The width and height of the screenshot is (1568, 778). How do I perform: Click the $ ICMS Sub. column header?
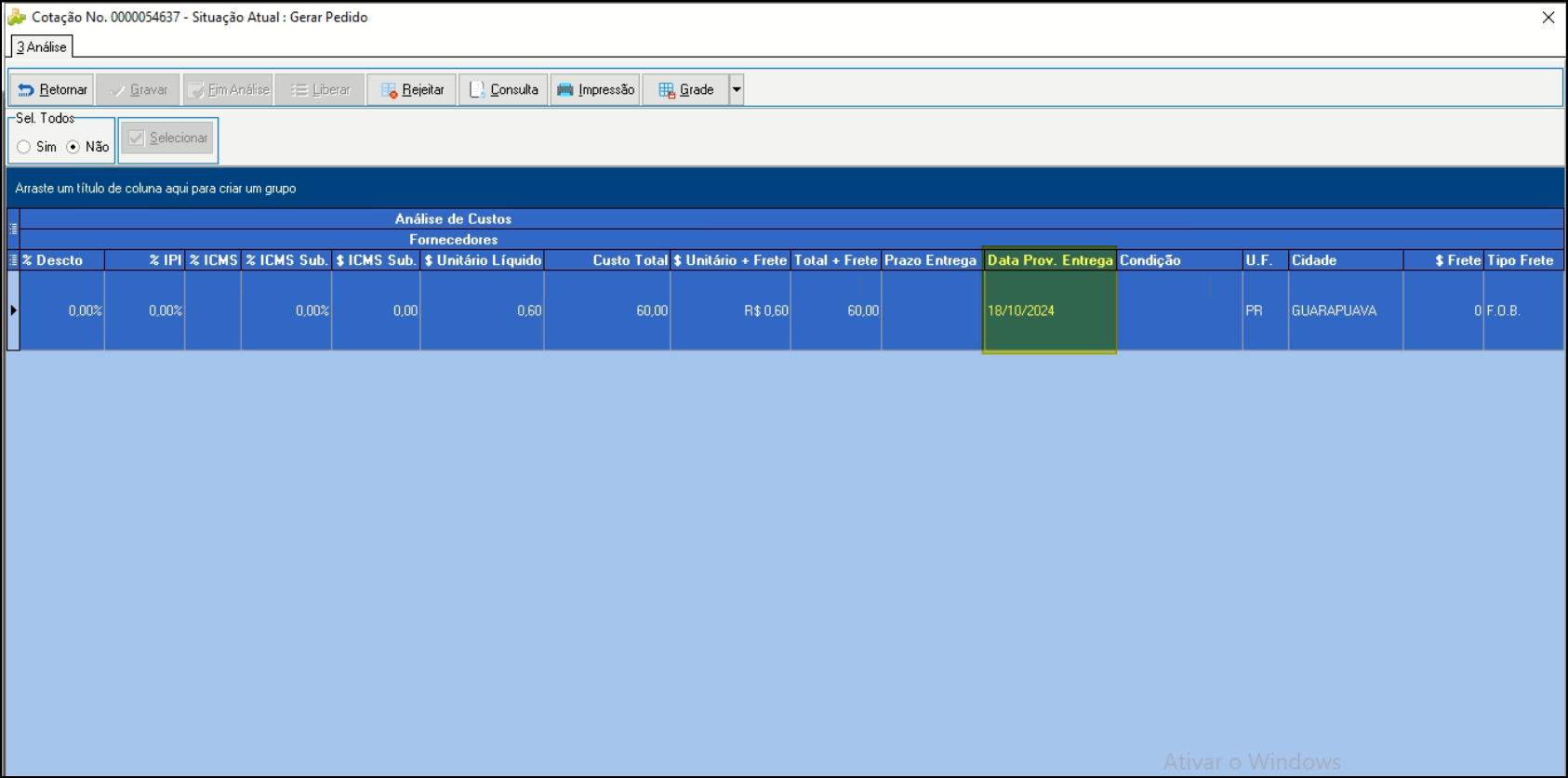coord(376,260)
